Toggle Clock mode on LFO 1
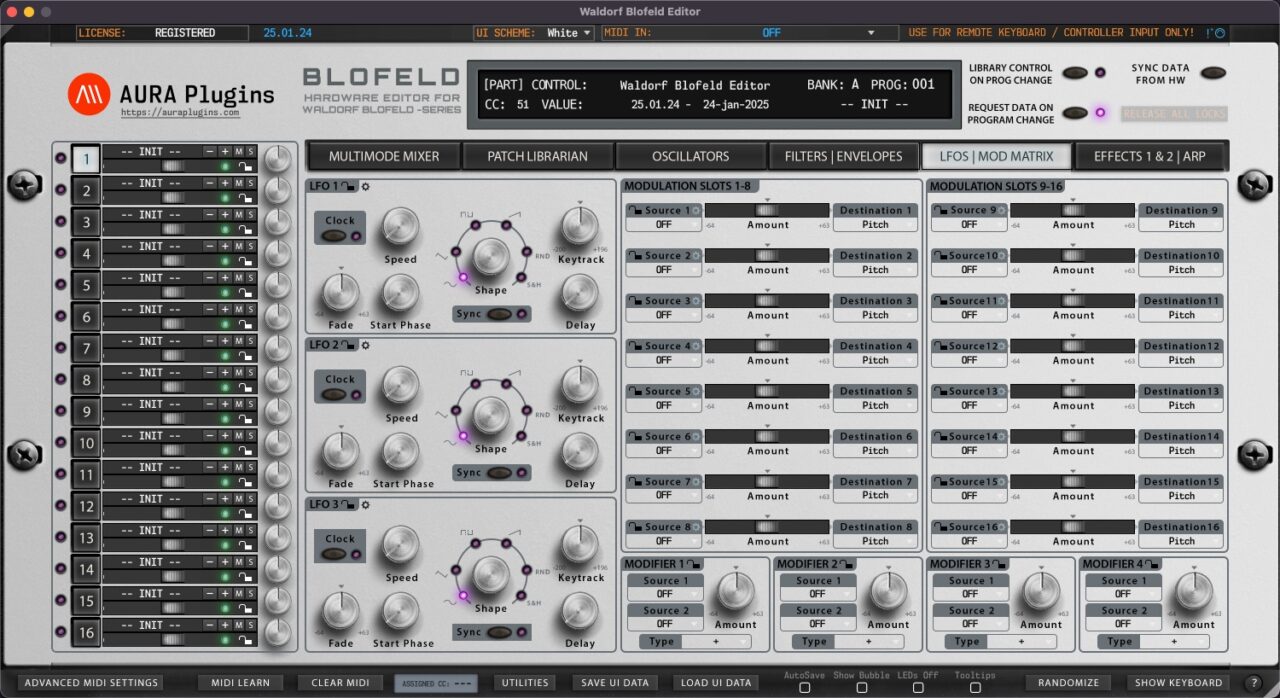The width and height of the screenshot is (1280, 698). point(339,228)
